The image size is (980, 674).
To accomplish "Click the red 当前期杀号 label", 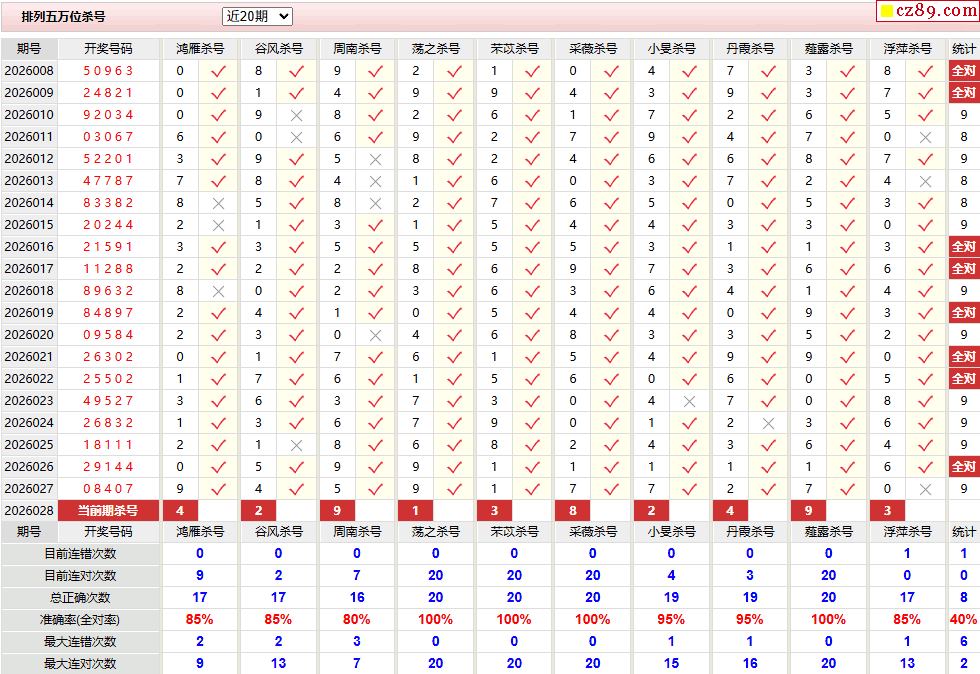I will pyautogui.click(x=108, y=510).
